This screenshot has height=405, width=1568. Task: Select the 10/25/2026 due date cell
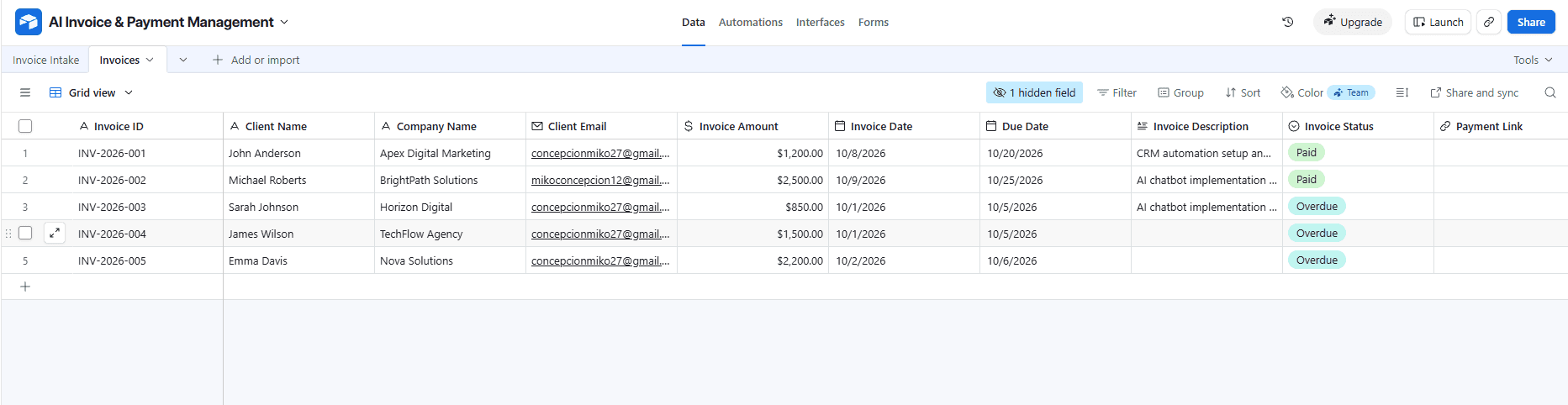1055,180
